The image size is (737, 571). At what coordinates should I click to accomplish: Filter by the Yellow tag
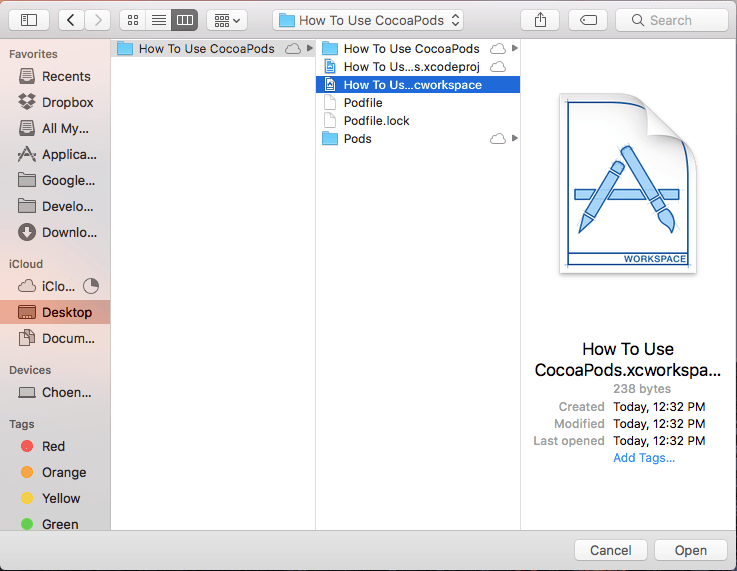pyautogui.click(x=55, y=498)
